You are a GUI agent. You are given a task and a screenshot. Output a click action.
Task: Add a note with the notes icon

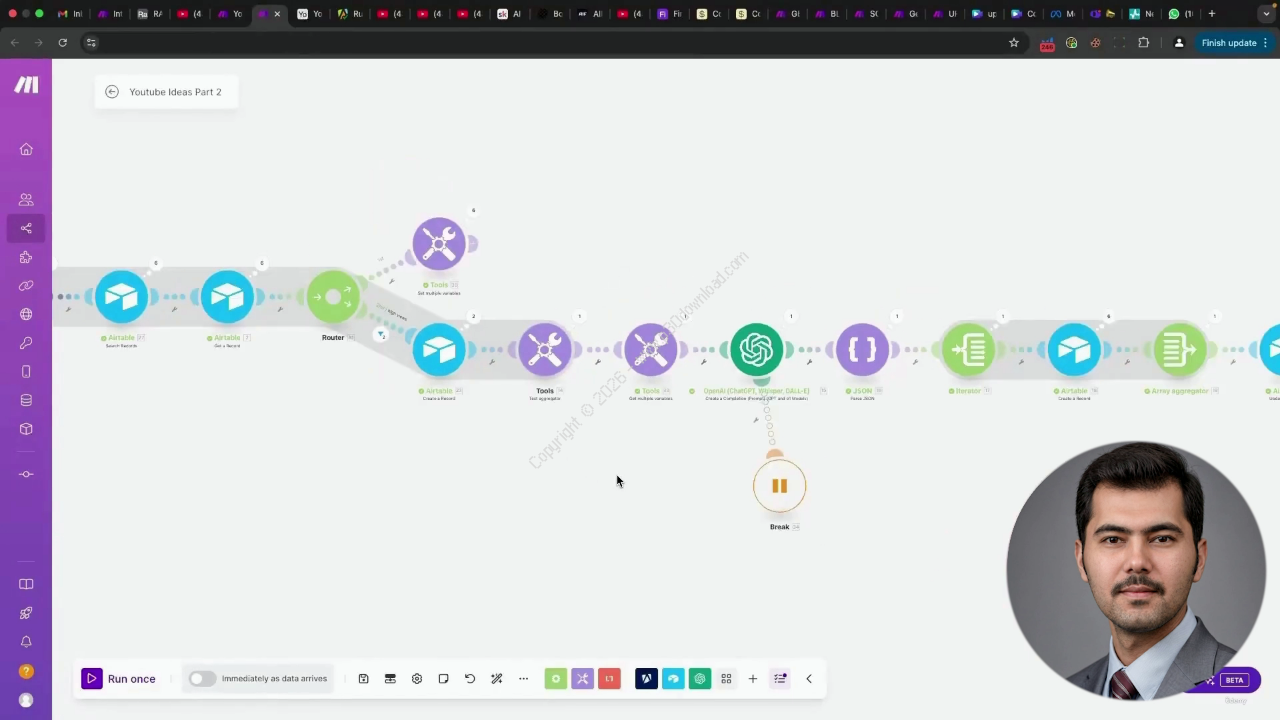(x=443, y=679)
